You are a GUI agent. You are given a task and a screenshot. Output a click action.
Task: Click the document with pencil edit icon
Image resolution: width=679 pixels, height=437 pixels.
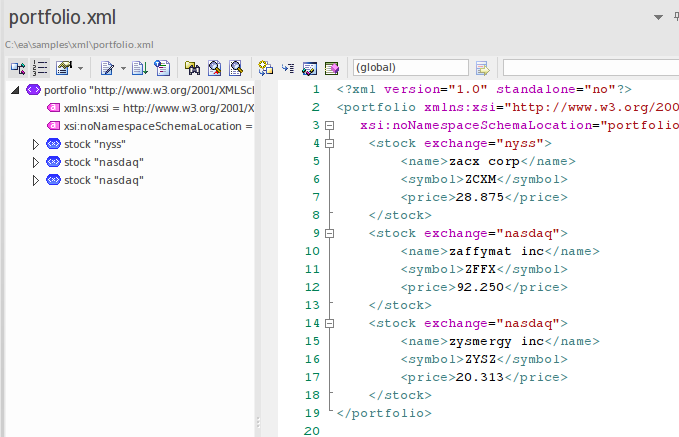[107, 68]
